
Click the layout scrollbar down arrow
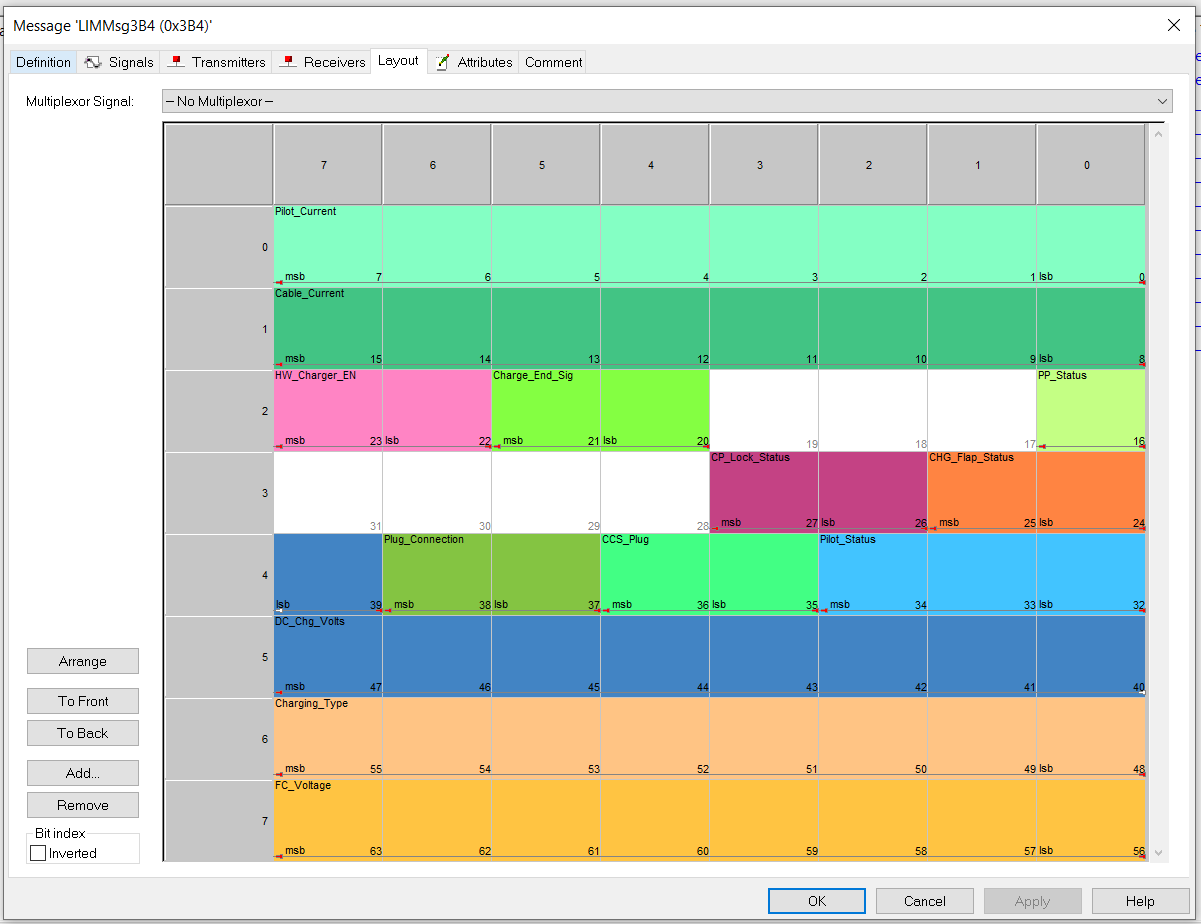pos(1159,852)
